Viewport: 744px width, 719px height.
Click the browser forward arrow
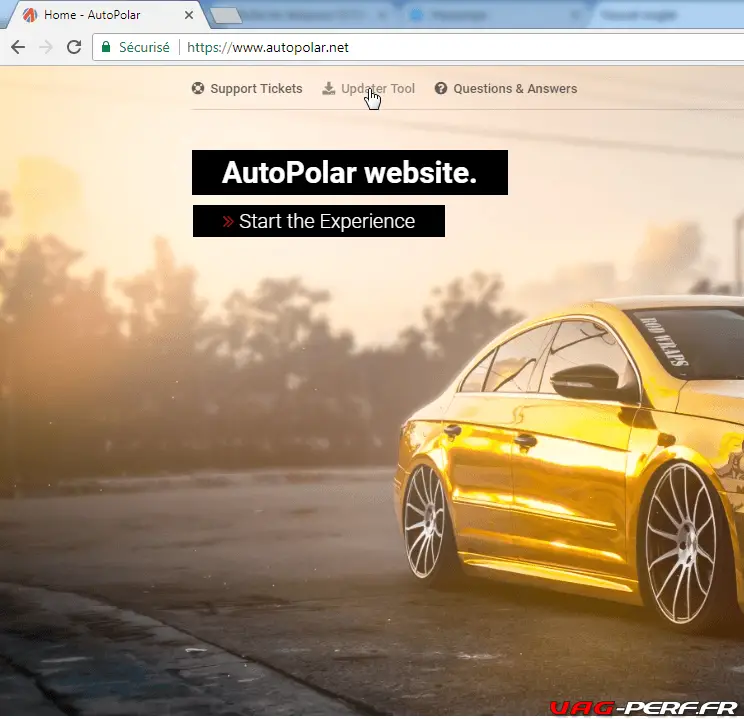coord(46,47)
